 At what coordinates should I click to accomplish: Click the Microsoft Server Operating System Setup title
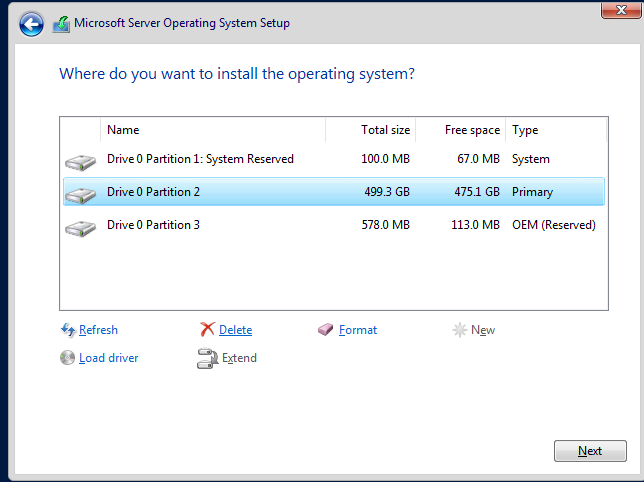[182, 23]
